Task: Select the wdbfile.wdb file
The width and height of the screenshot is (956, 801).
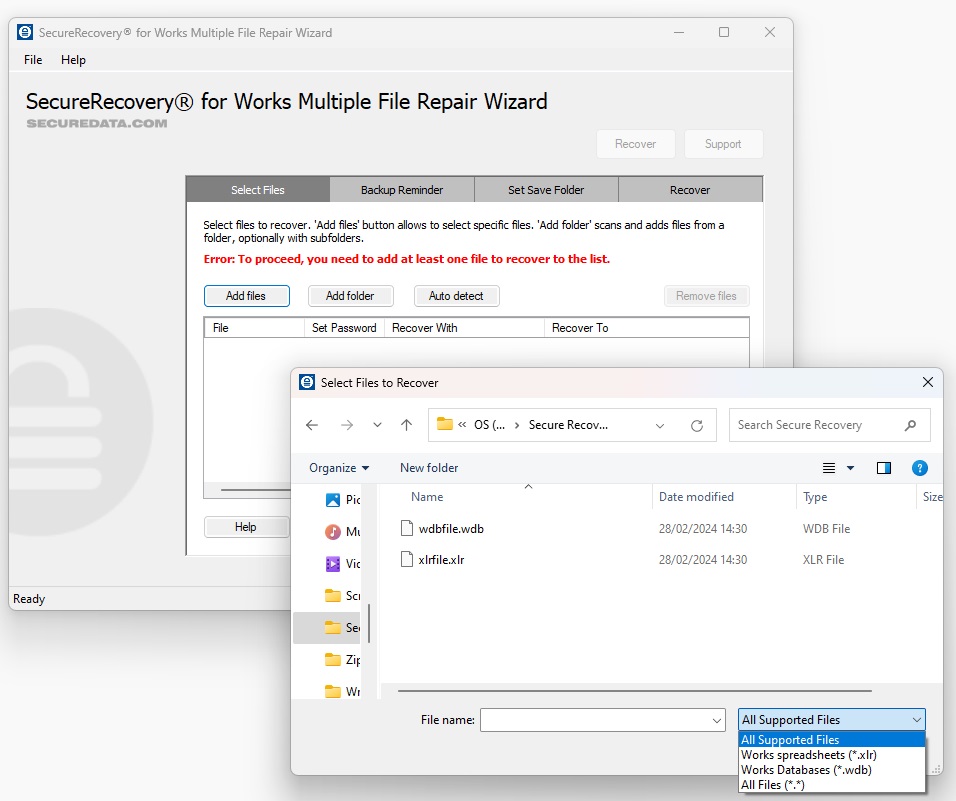Action: point(451,528)
